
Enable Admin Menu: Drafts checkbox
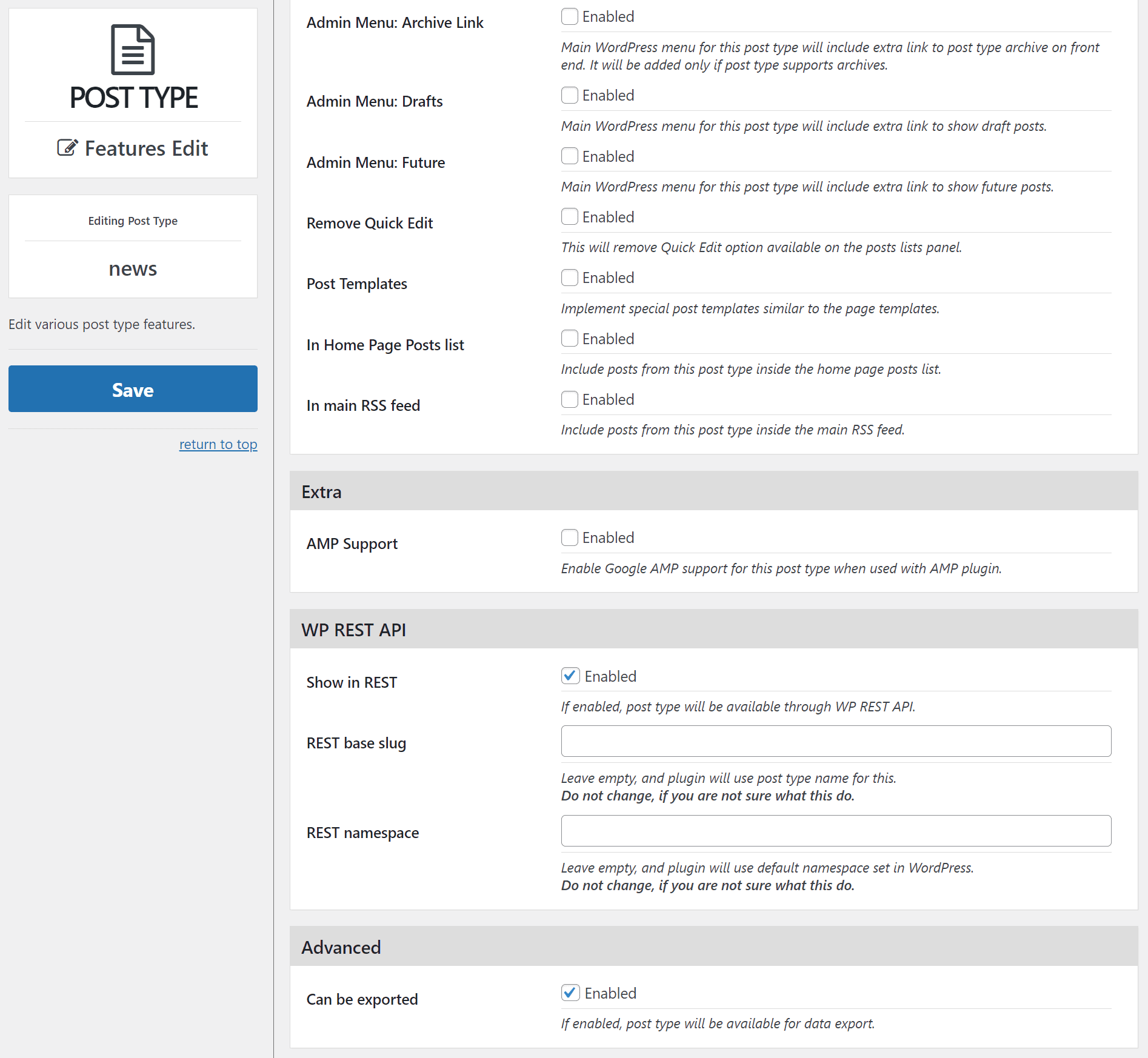pos(569,95)
